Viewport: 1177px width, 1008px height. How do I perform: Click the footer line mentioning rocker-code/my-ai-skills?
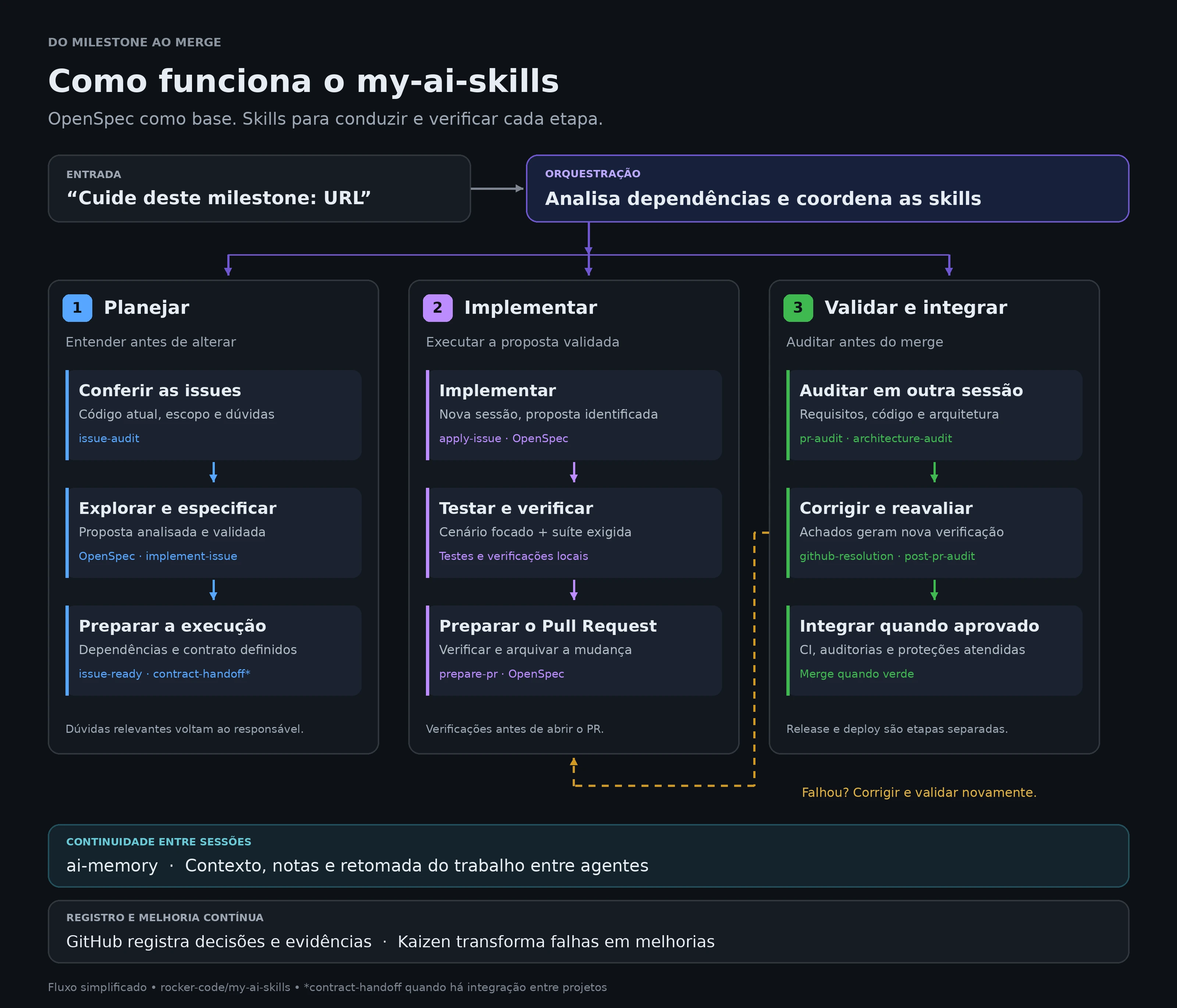click(x=327, y=987)
